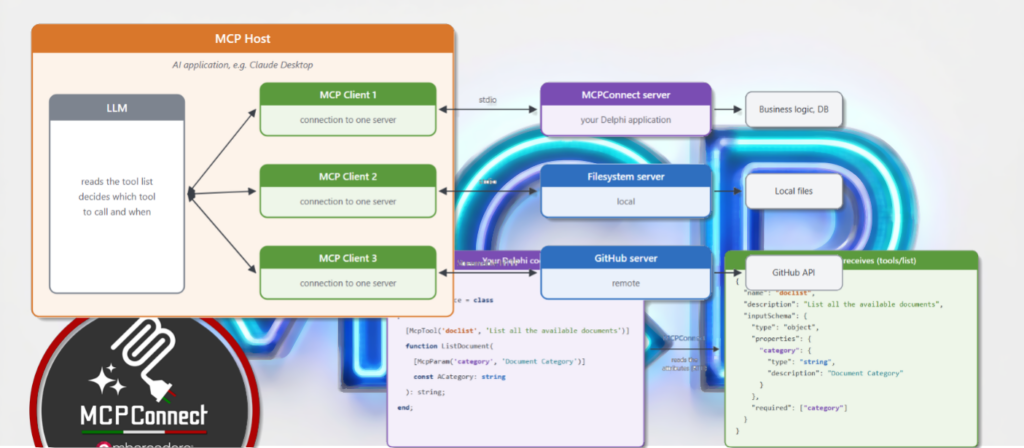Viewport: 1024px width, 448px height.
Task: Click the '"category": {' JSON key line
Action: (788, 351)
